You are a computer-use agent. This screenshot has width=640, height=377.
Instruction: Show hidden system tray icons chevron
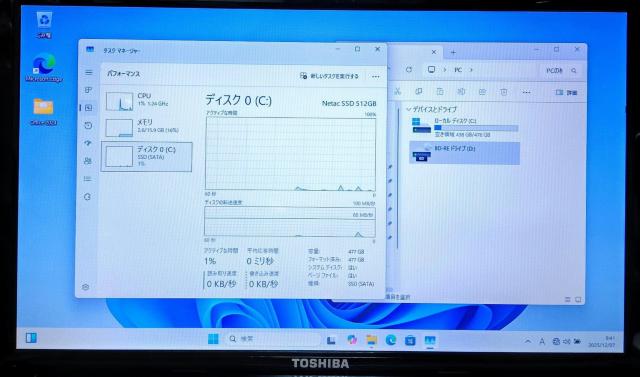(528, 341)
